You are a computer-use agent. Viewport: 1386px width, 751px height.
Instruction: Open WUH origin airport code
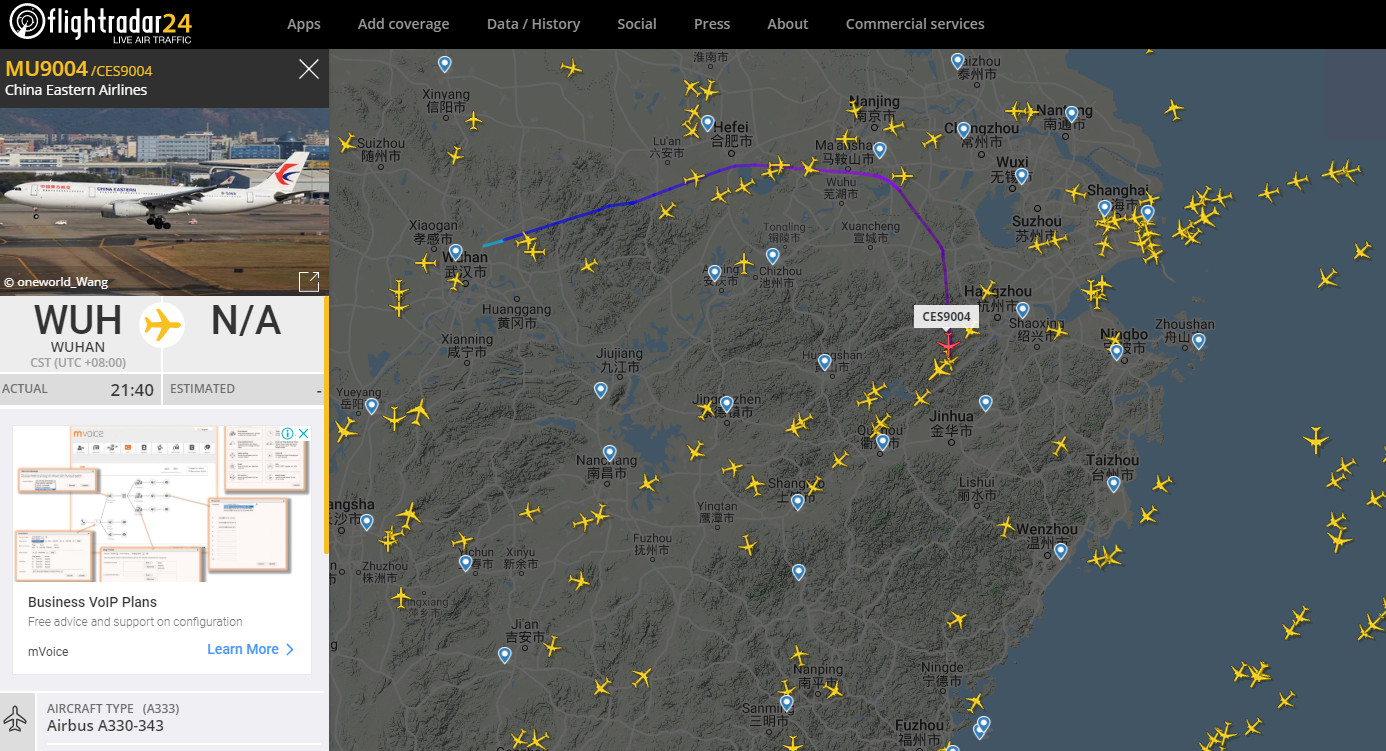pos(78,320)
